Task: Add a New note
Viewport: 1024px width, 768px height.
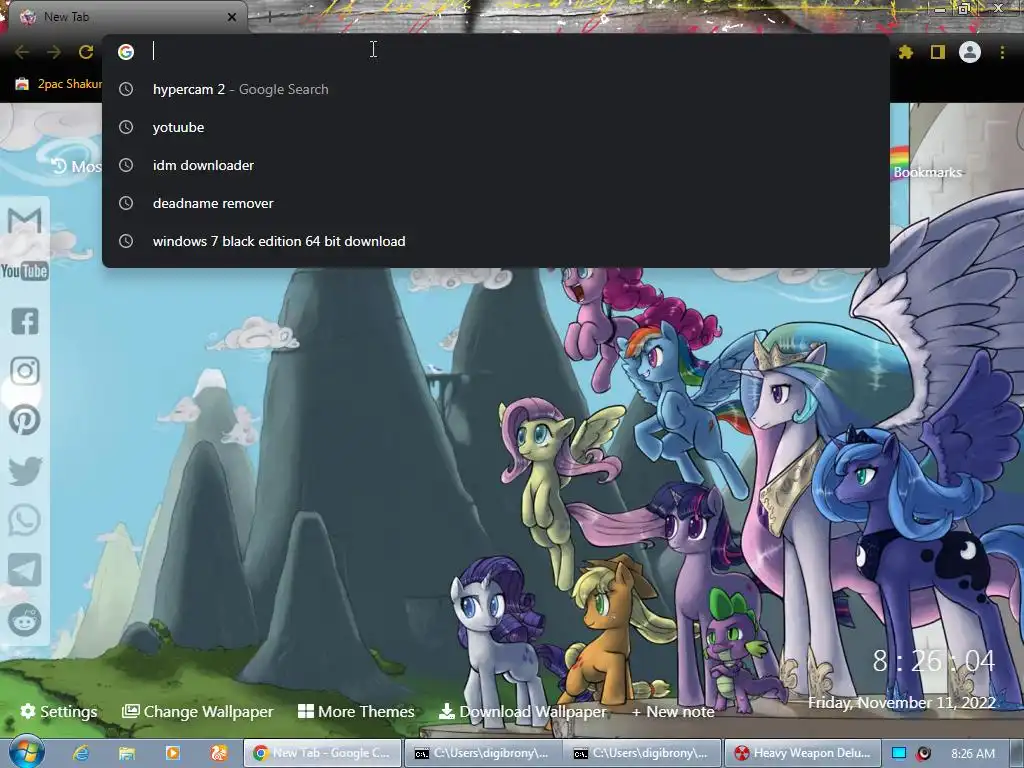Action: click(673, 711)
